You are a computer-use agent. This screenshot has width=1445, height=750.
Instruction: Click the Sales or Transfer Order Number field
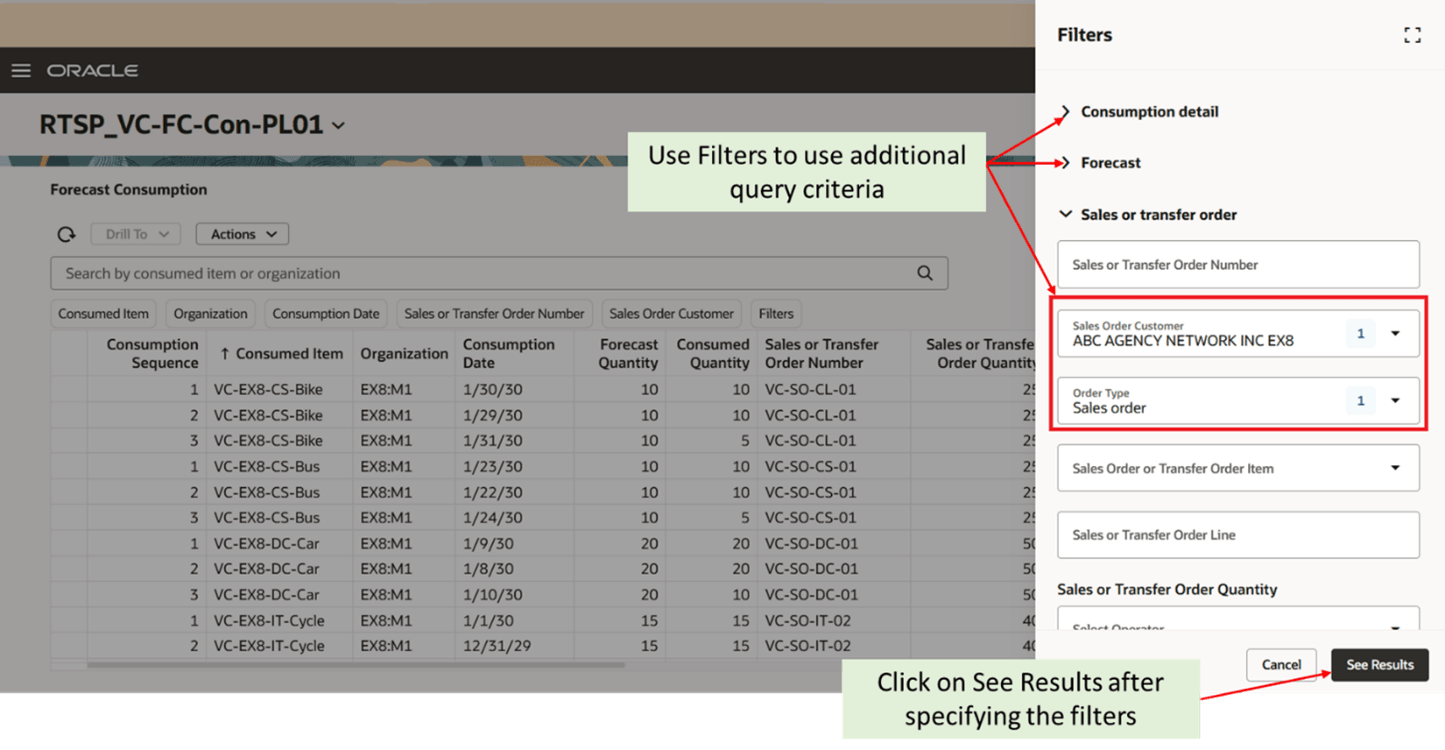(1238, 265)
